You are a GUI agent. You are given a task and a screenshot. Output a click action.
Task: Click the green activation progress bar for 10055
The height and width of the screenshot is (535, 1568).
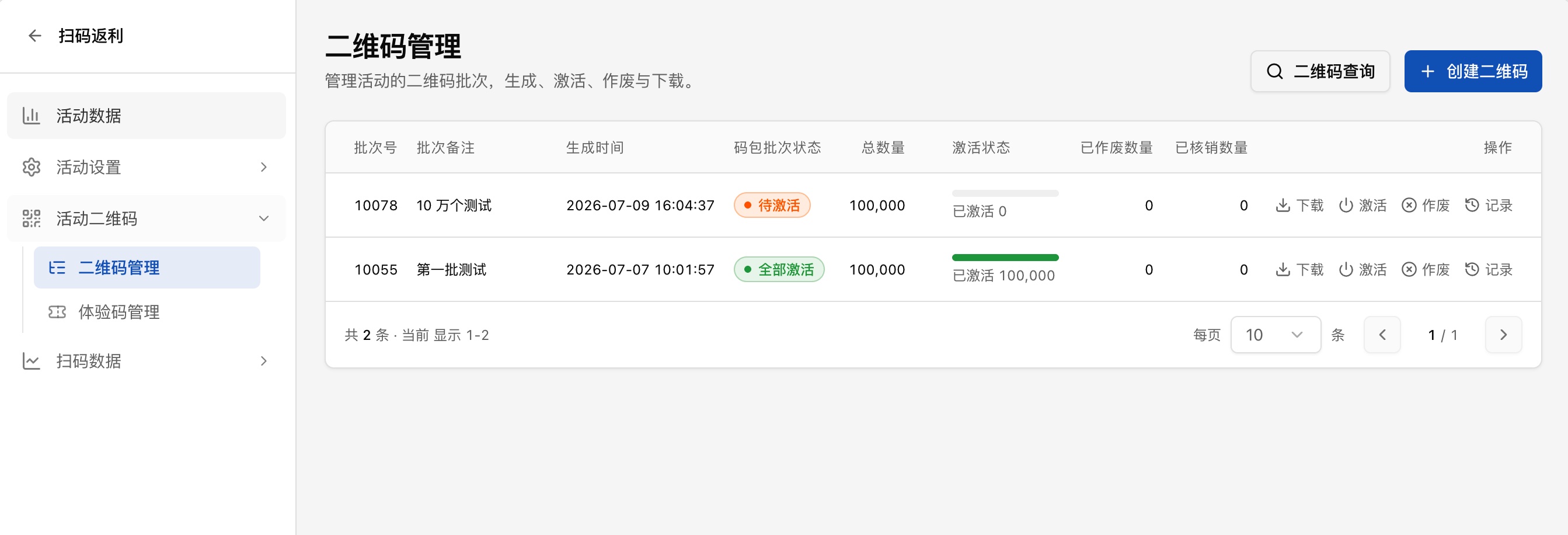click(x=1005, y=258)
